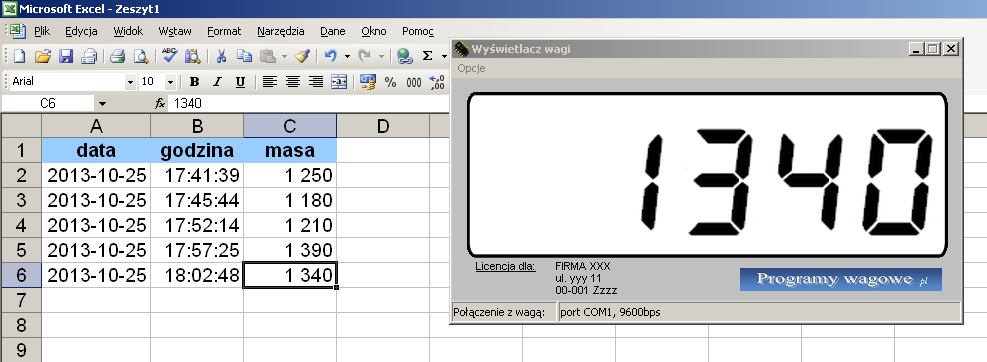Activate the Format Painter brush
The width and height of the screenshot is (987, 362).
pyautogui.click(x=302, y=56)
